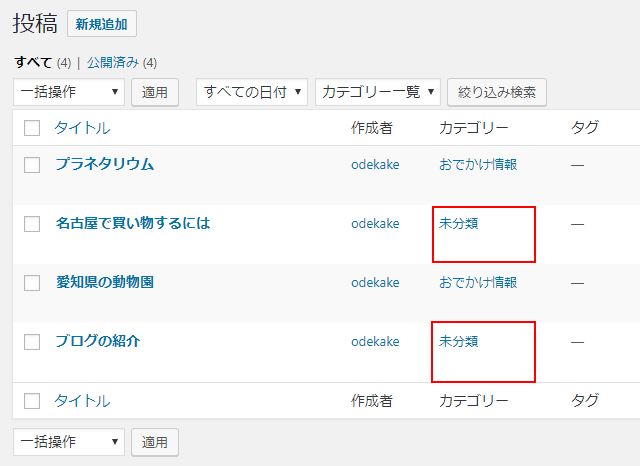
Task: Check the box for プラネタリウム post
Action: tap(32, 165)
